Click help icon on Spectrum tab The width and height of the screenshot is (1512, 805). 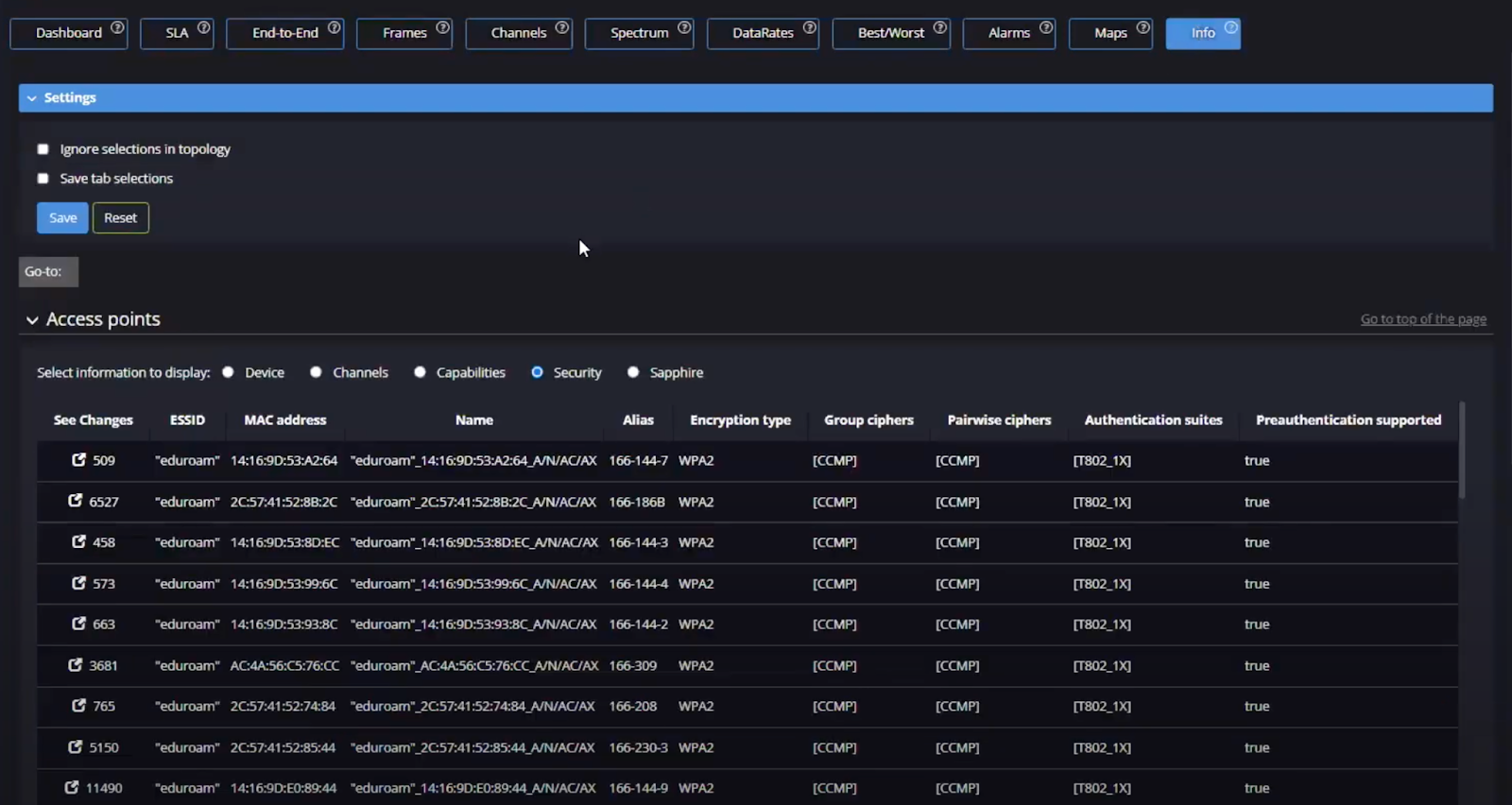pyautogui.click(x=684, y=27)
